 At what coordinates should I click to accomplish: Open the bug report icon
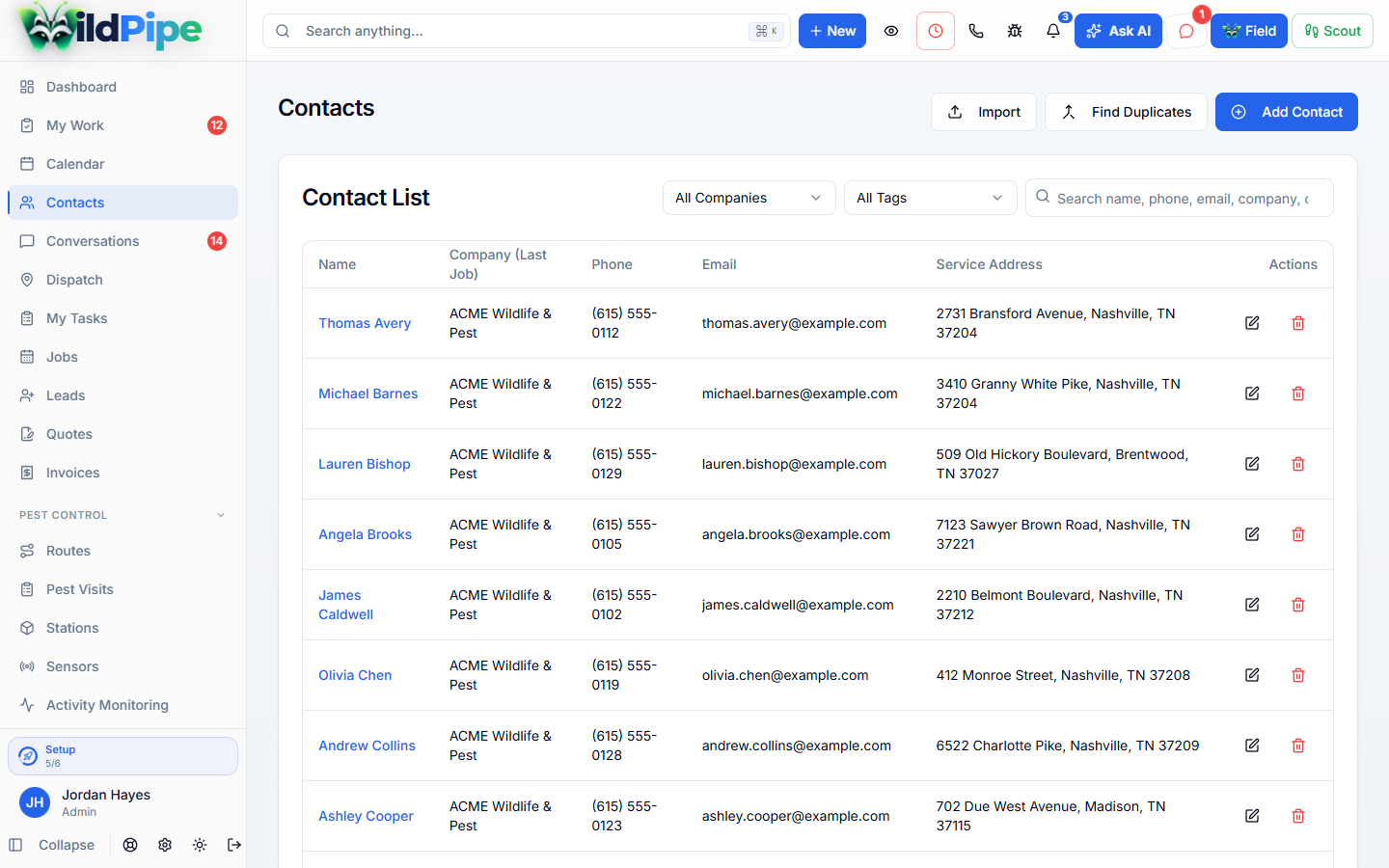(1015, 31)
